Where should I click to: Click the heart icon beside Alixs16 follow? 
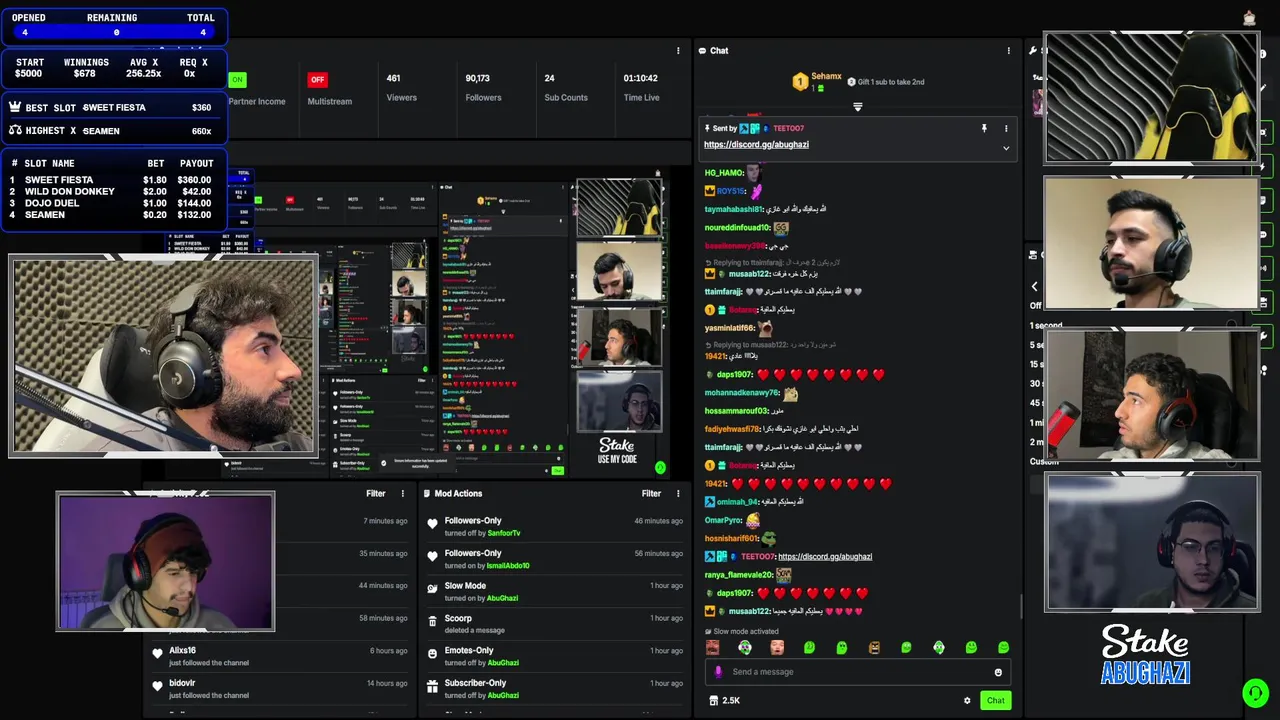[157, 654]
